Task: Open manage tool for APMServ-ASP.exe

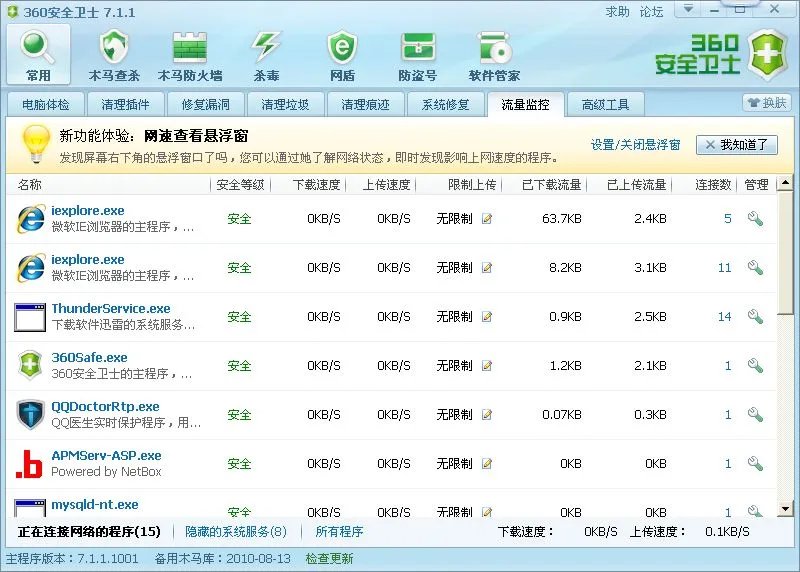Action: (x=755, y=464)
